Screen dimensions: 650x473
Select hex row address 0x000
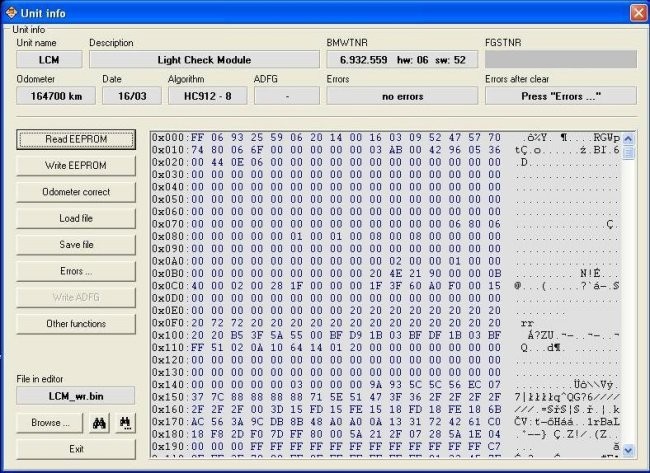[170, 138]
